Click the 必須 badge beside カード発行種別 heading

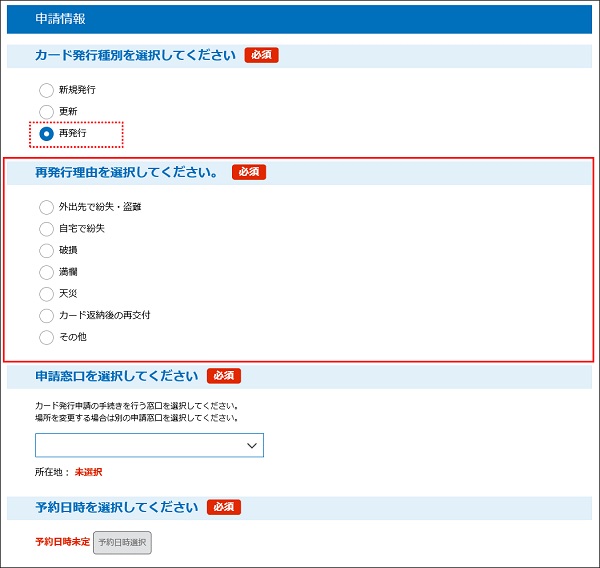(x=261, y=55)
